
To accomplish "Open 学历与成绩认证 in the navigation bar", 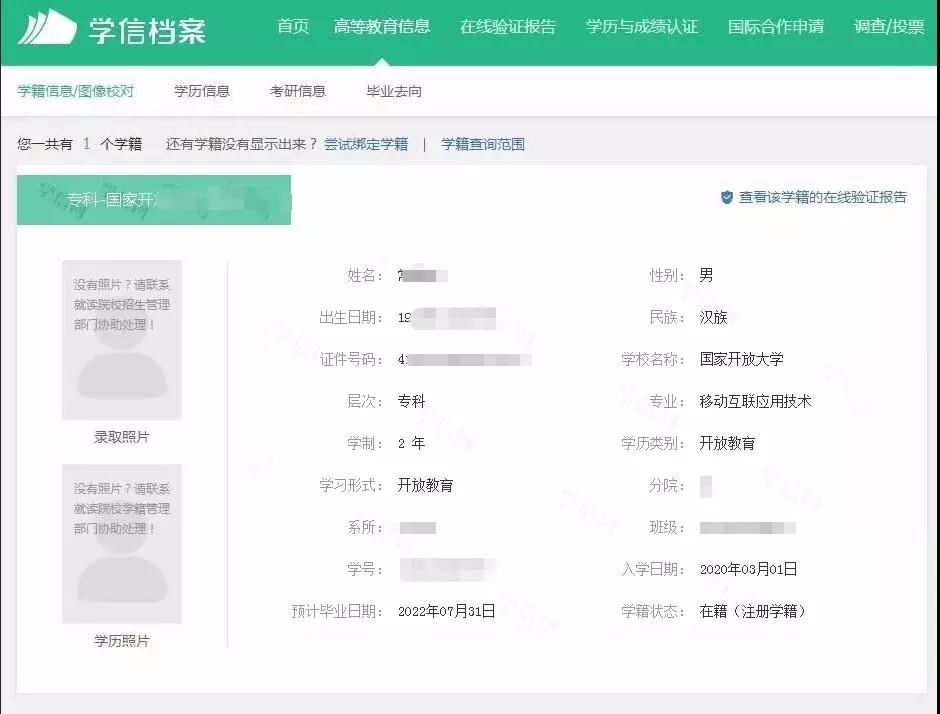I will tap(641, 26).
